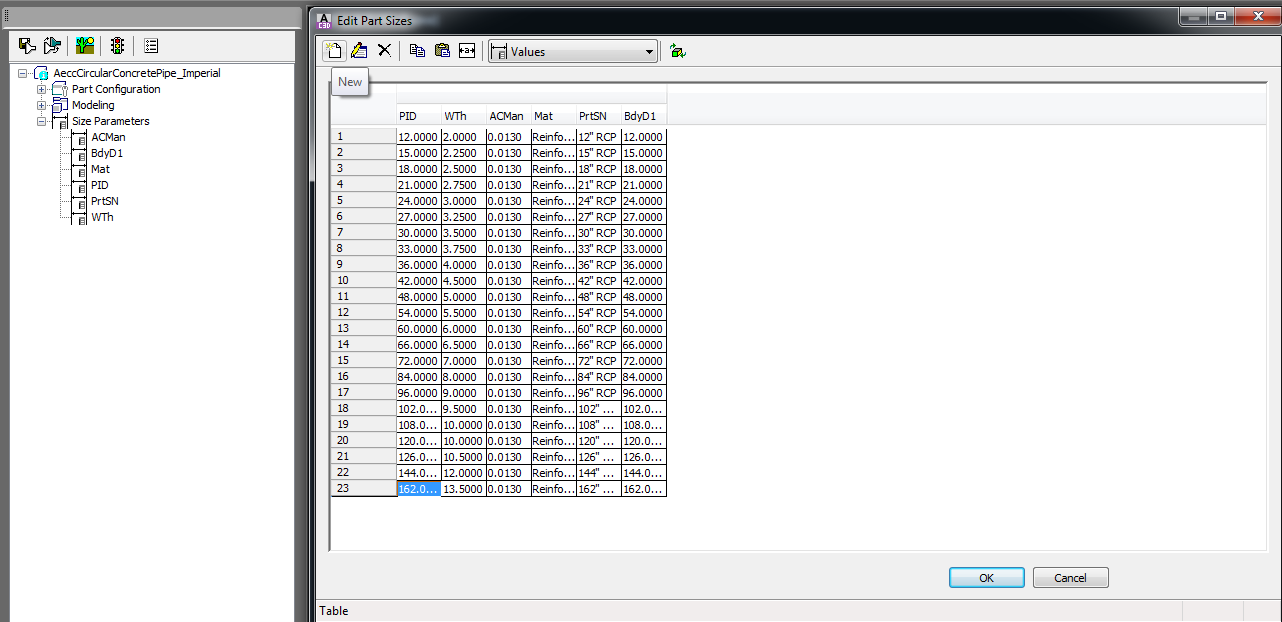1282x622 pixels.
Task: Click the landscape preview icon
Action: click(85, 45)
